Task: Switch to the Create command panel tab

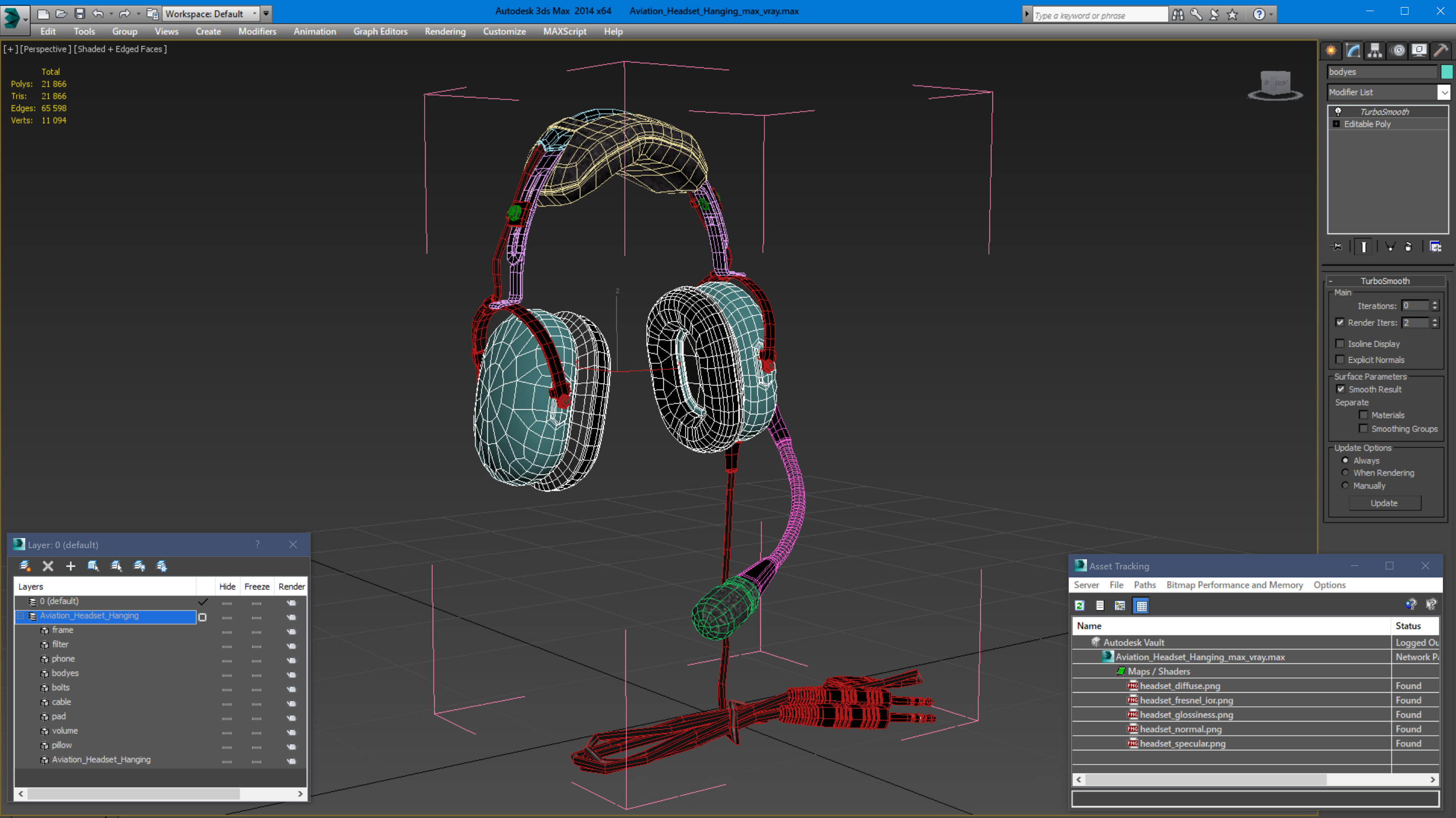Action: [1331, 51]
